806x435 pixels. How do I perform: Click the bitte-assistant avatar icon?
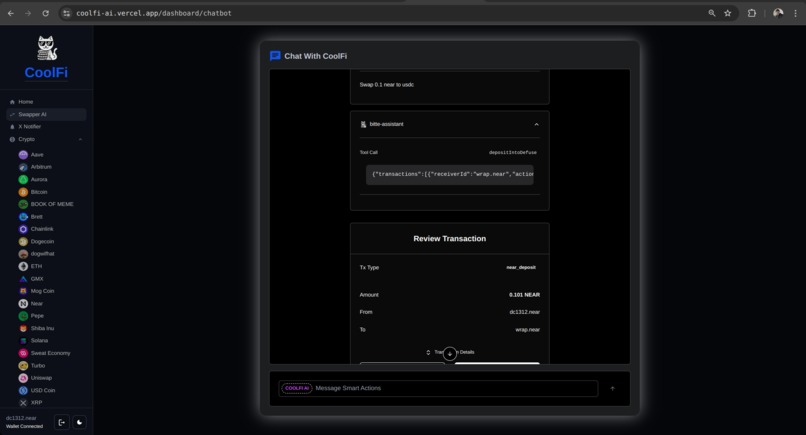tap(363, 124)
